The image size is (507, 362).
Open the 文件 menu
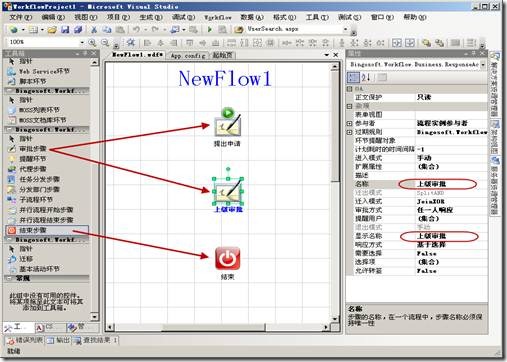pyautogui.click(x=20, y=17)
